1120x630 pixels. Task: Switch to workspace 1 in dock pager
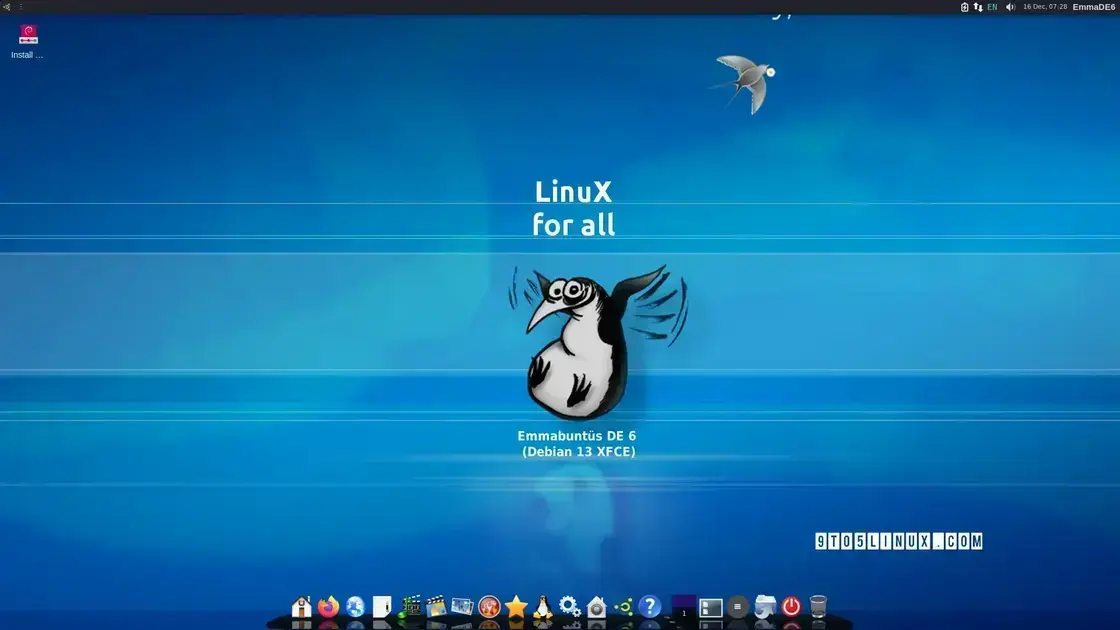coord(684,606)
